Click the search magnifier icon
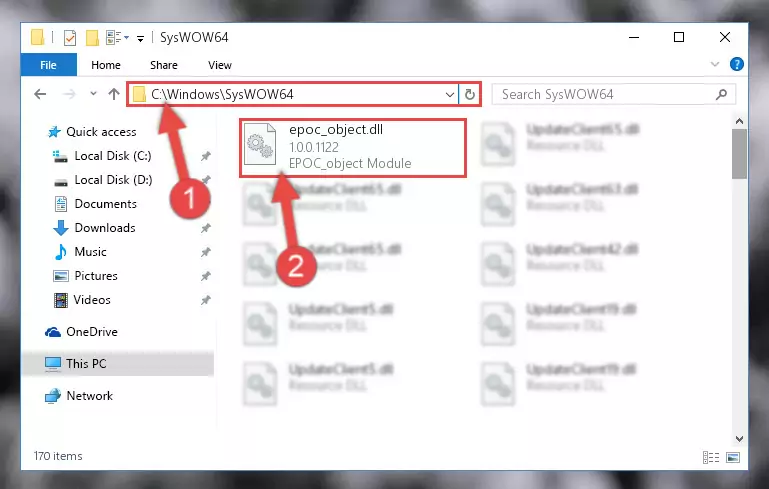This screenshot has width=769, height=489. click(x=721, y=94)
